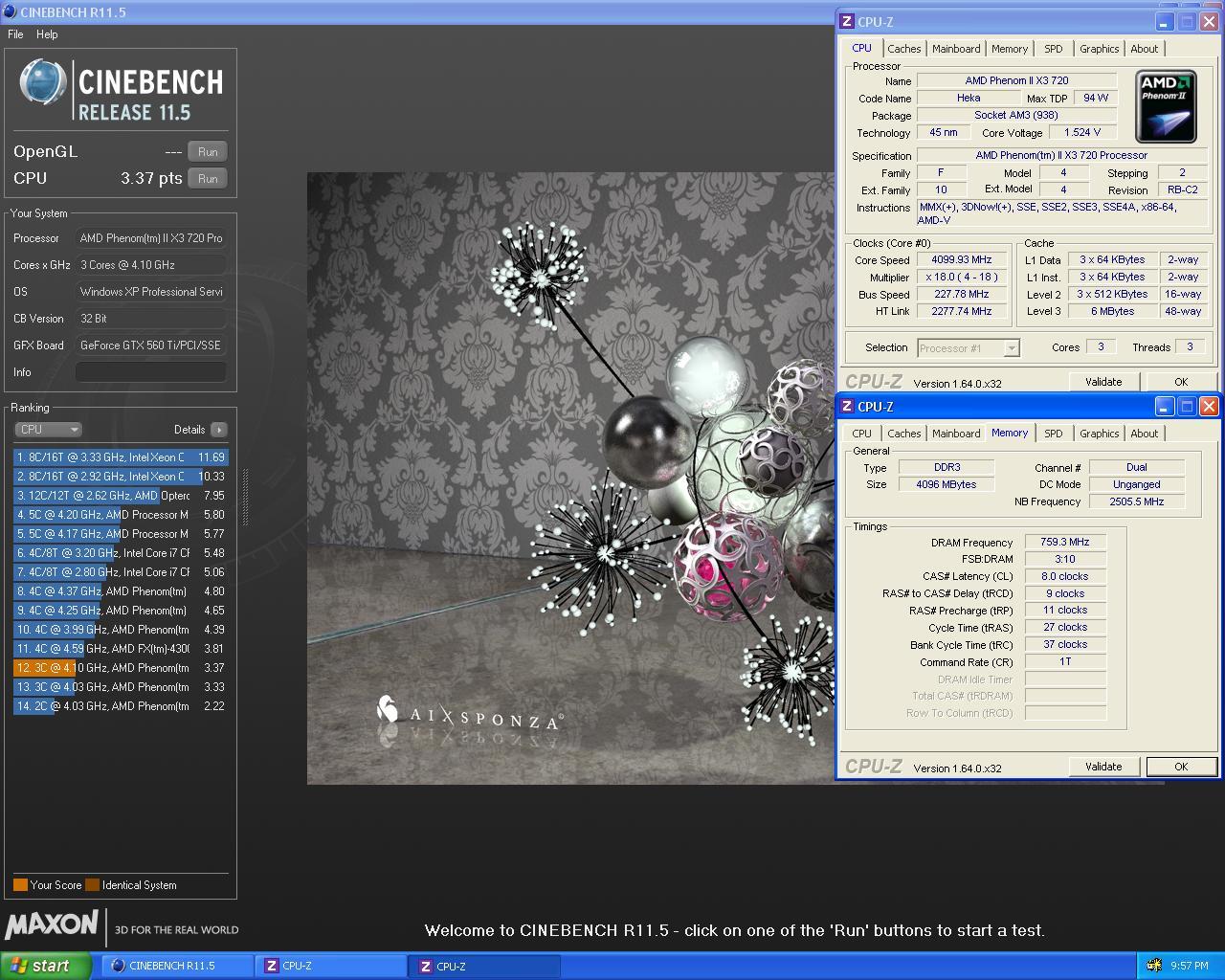Open the Help menu in Cinebench
Image resolution: width=1225 pixels, height=980 pixels.
47,34
